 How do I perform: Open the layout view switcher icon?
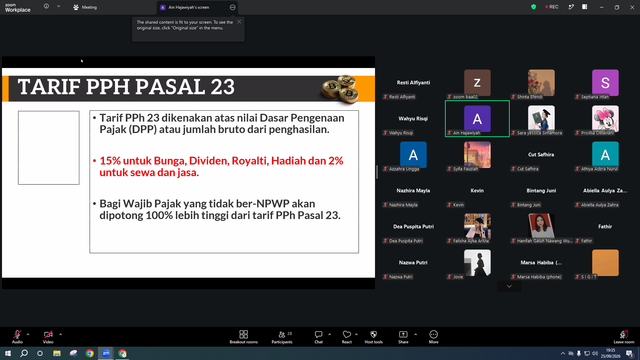click(x=585, y=7)
